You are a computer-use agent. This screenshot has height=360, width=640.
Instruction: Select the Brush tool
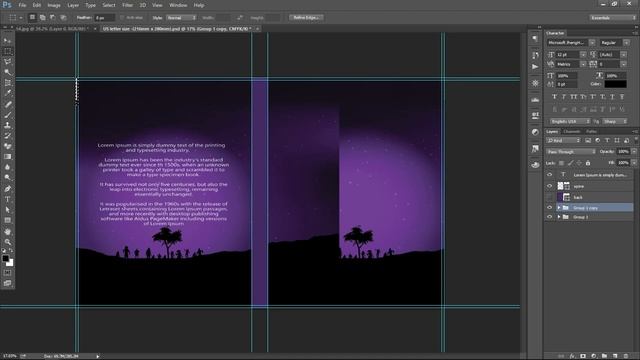pyautogui.click(x=7, y=115)
